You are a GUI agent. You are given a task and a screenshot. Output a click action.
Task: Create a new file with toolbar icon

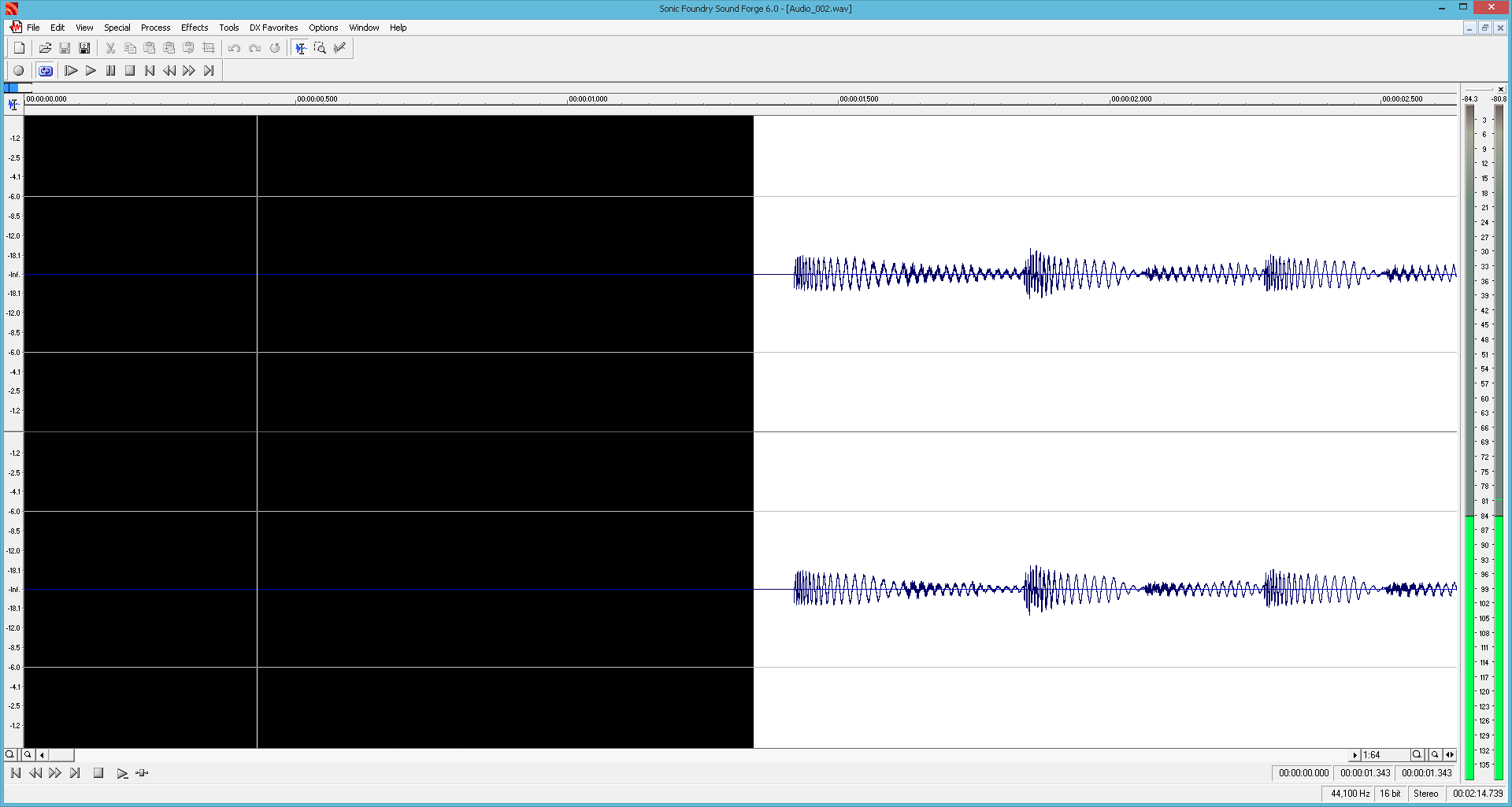pos(20,48)
